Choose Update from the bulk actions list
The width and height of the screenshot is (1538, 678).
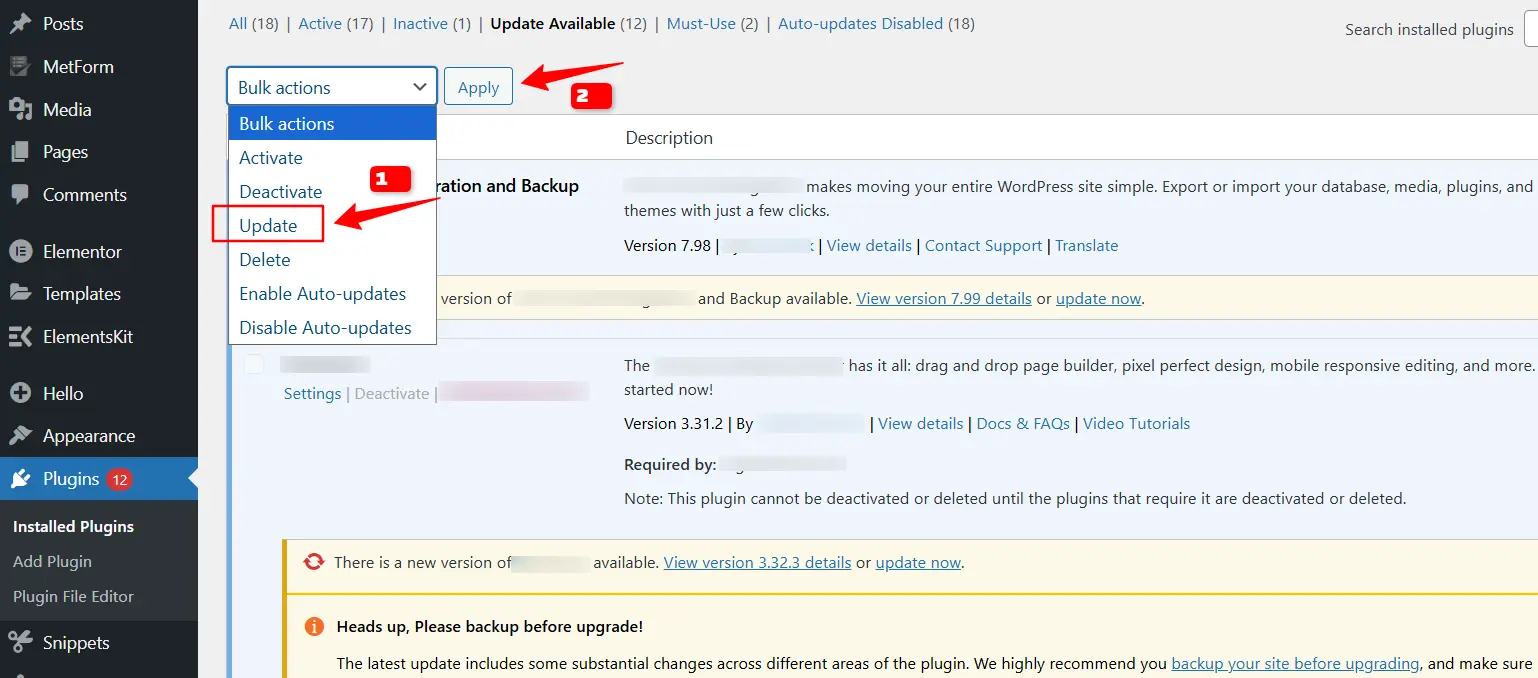[268, 226]
